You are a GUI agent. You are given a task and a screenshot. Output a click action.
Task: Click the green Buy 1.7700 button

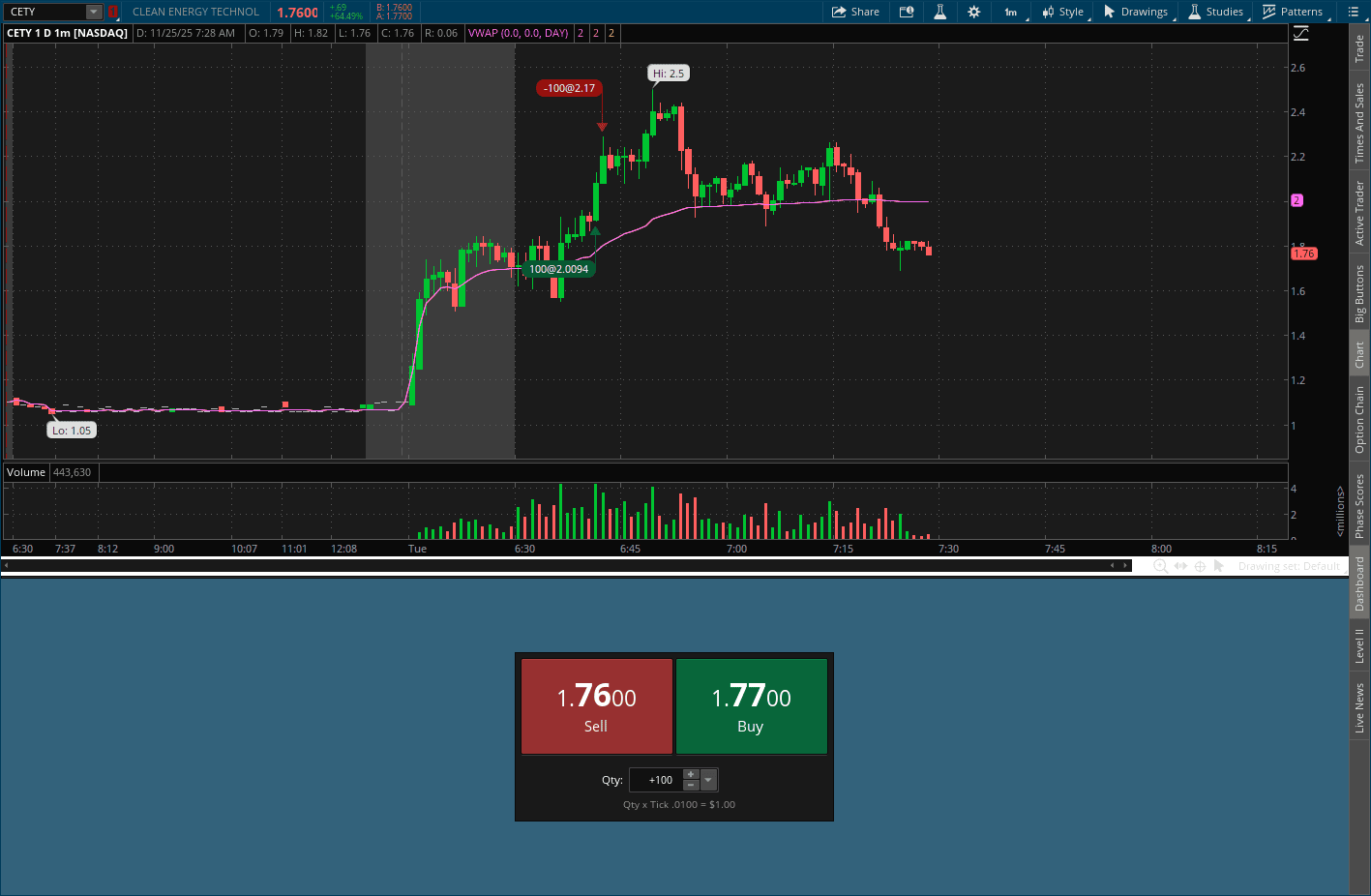(x=752, y=706)
